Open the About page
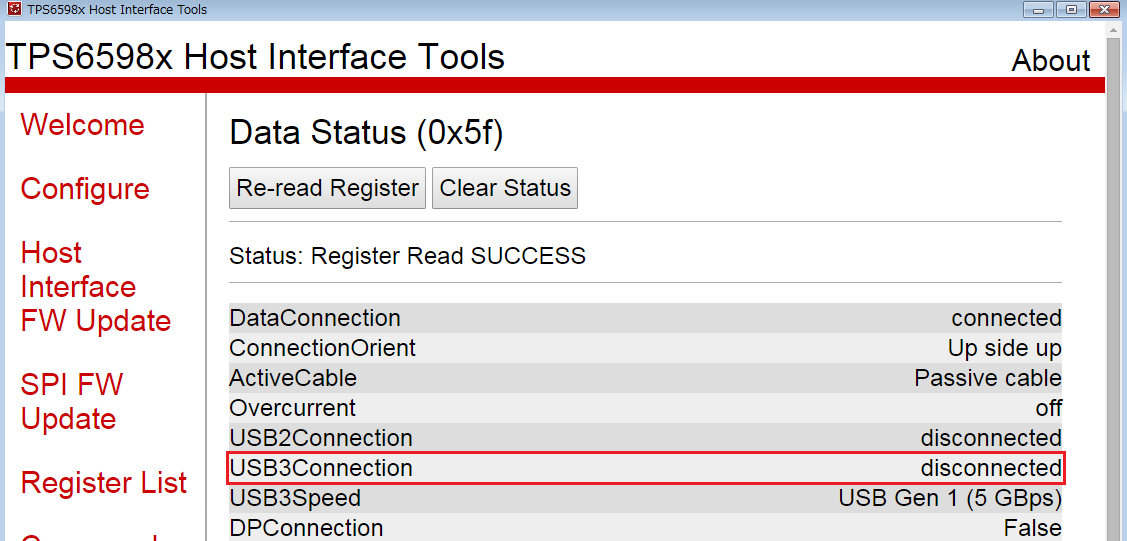1127x541 pixels. (x=1051, y=61)
